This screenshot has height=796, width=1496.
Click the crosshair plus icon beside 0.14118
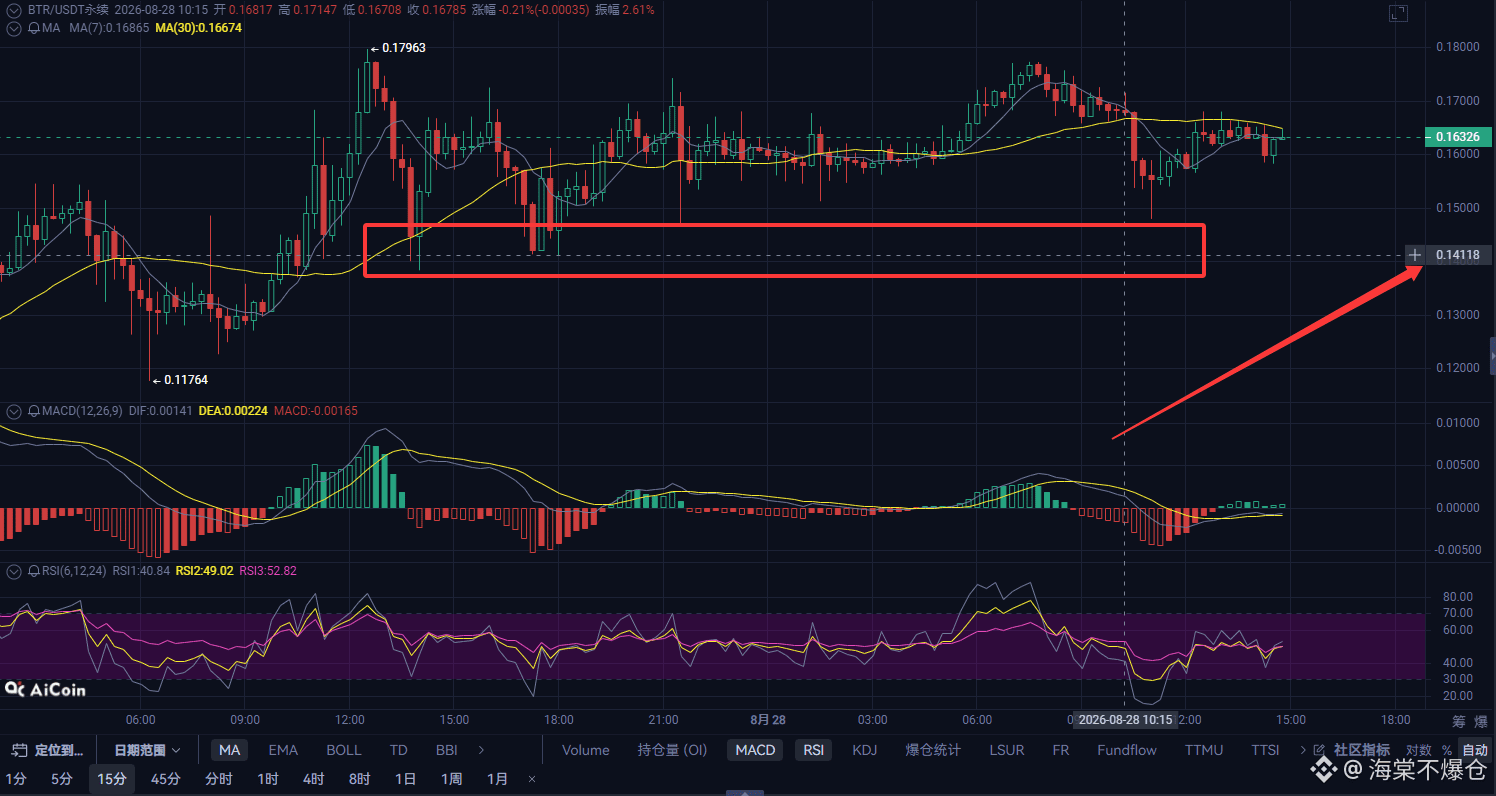[x=1415, y=255]
